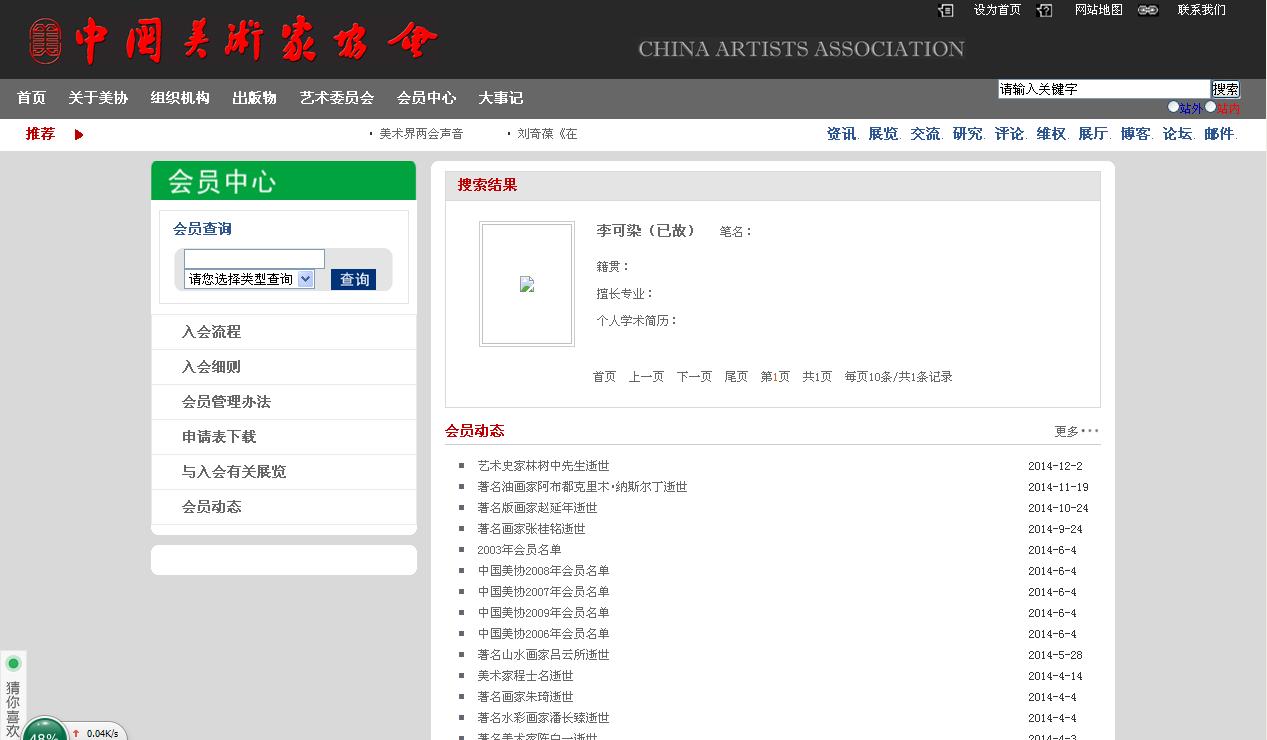Select the 站内 radio button

(1211, 107)
